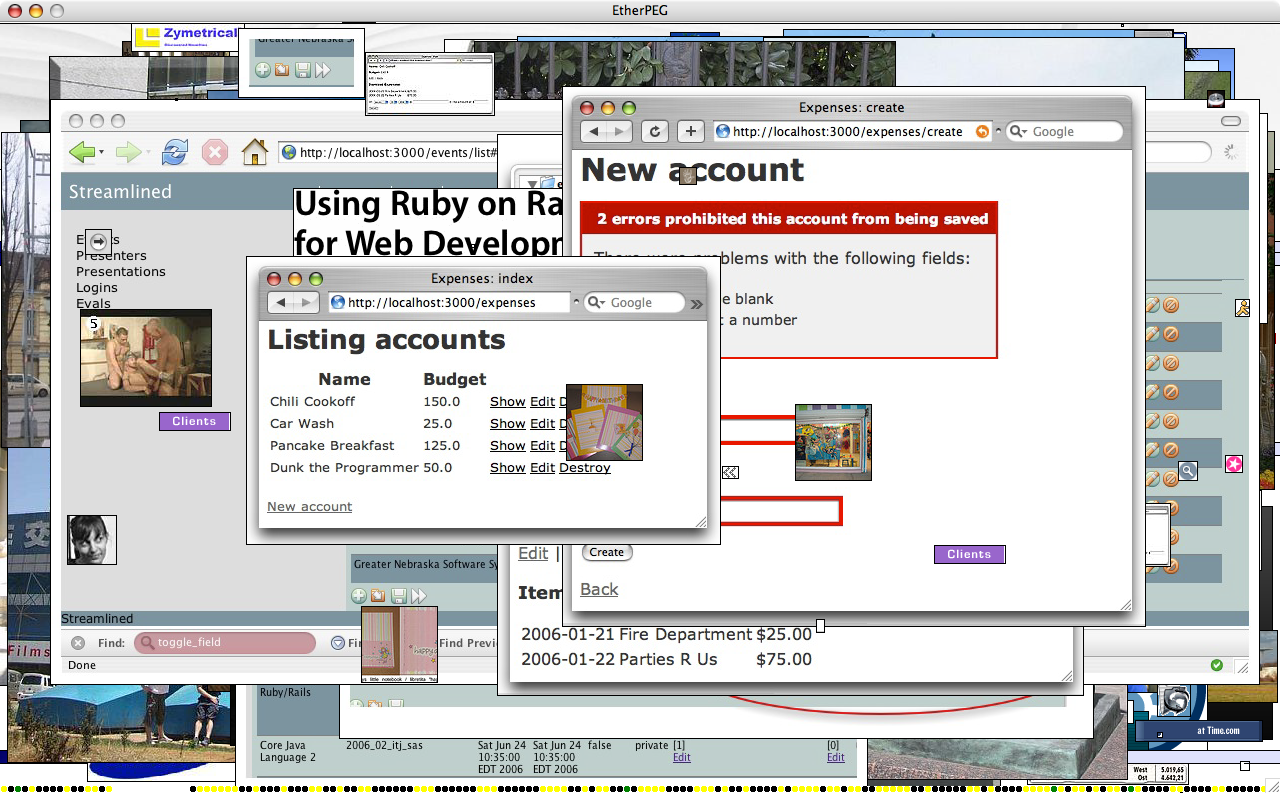Viewport: 1280px width, 793px height.
Task: Toggle the toolbar pill button in Firefox title bar
Action: [1231, 121]
